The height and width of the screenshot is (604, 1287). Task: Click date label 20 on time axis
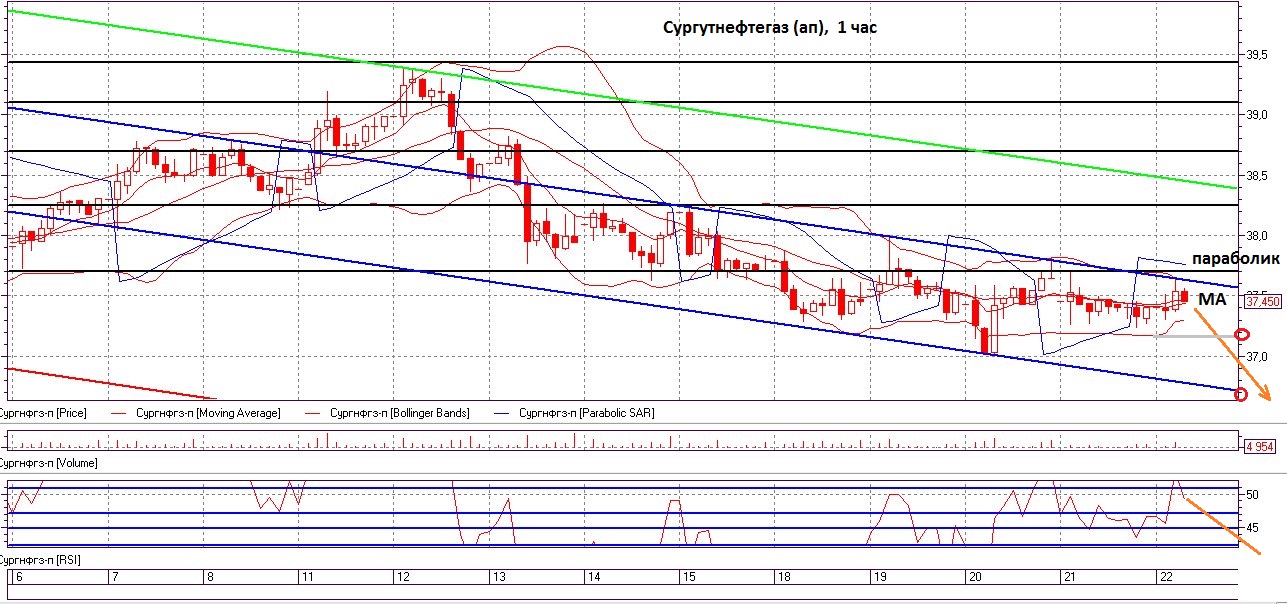(x=975, y=577)
